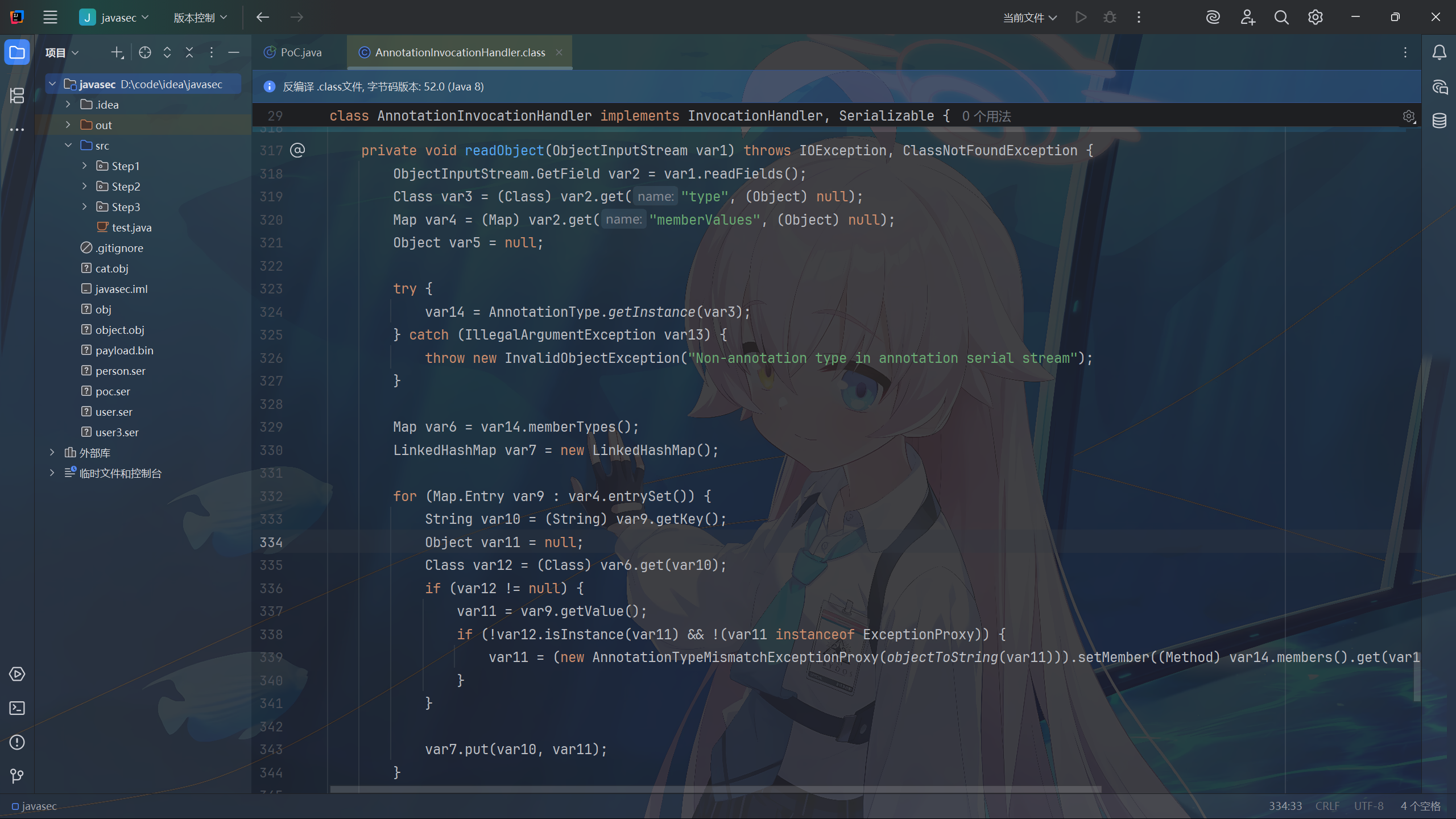
Task: Open Code With Me add-user icon
Action: 1247,17
